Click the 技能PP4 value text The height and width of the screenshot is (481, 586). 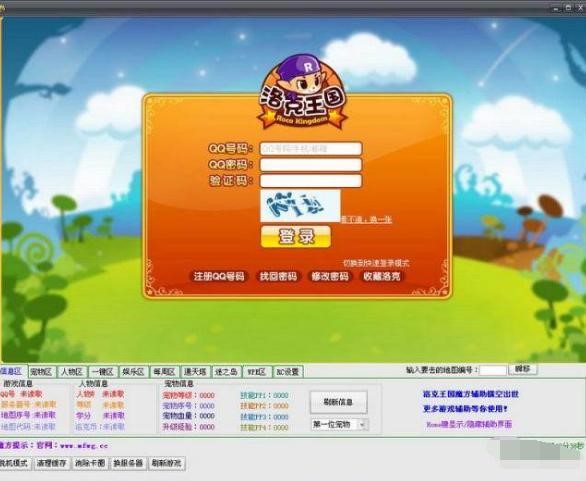(281, 428)
